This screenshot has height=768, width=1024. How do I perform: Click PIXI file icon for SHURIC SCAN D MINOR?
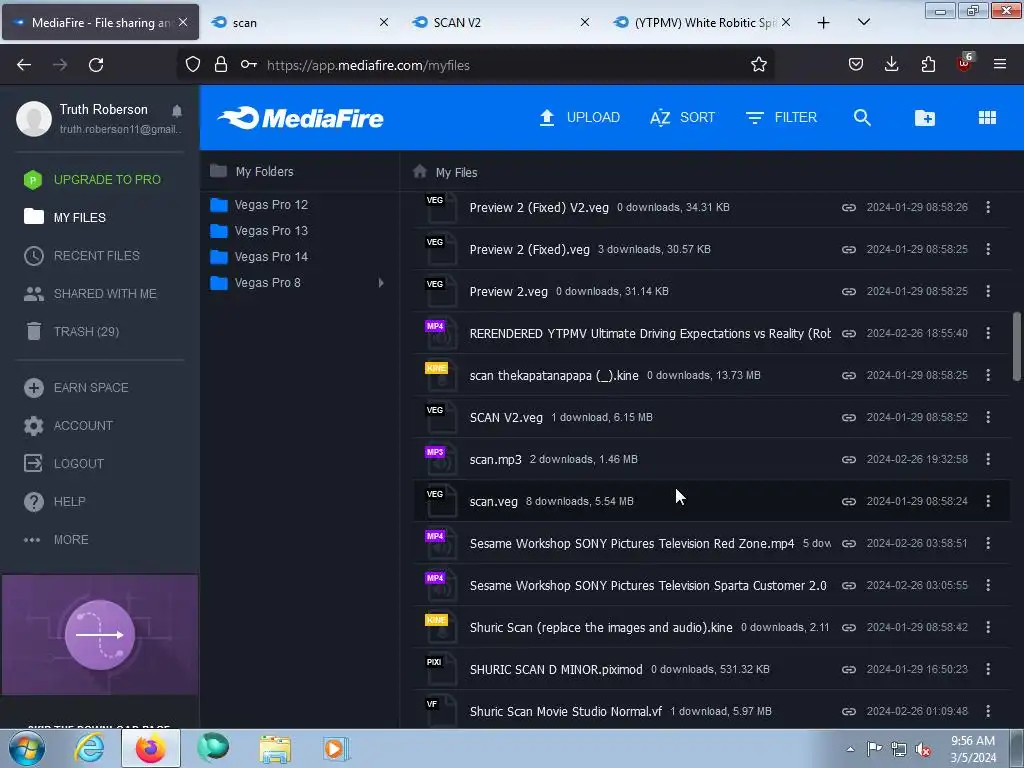point(441,669)
